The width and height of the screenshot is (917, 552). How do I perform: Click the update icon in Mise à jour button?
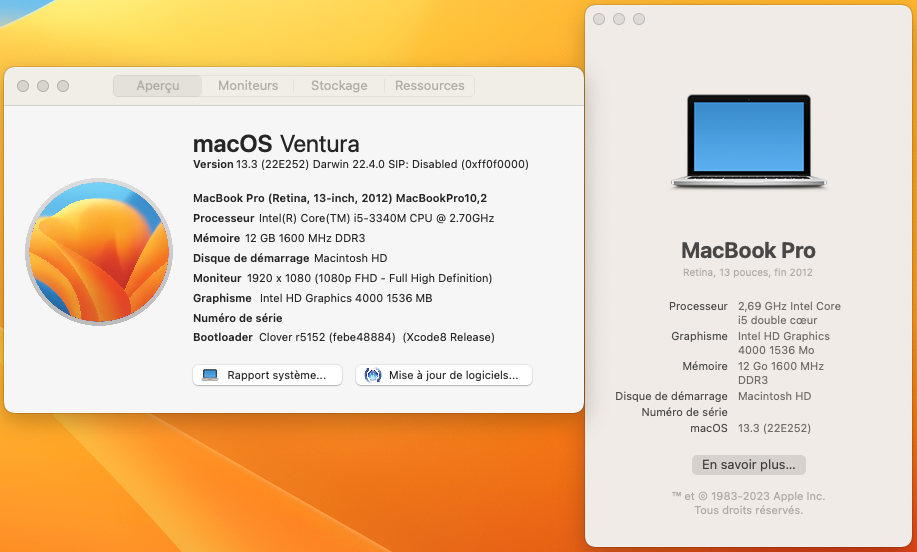pos(373,375)
